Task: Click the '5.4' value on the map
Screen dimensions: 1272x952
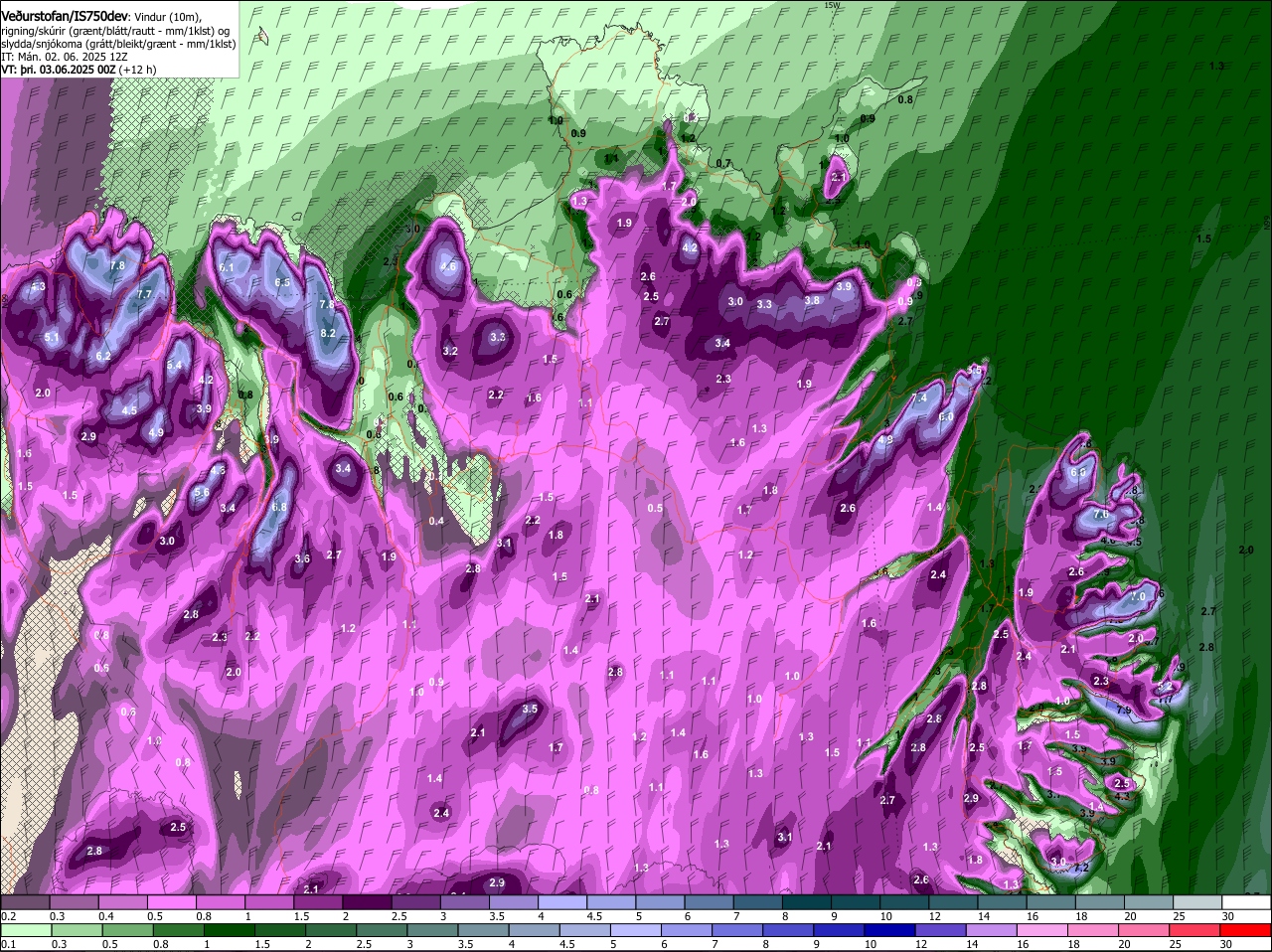Action: click(174, 366)
